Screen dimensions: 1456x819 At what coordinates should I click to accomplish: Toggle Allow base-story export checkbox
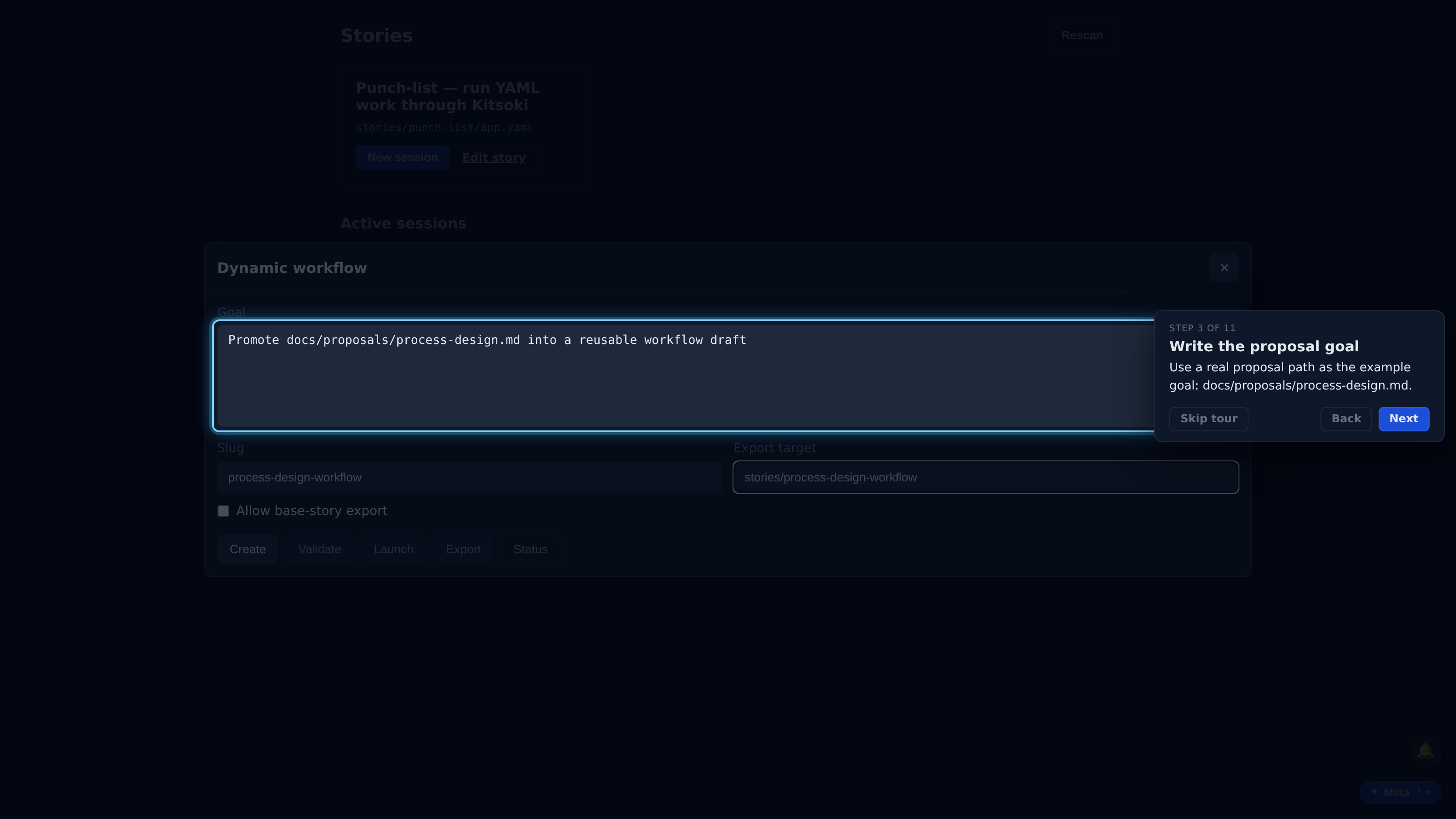click(x=223, y=511)
